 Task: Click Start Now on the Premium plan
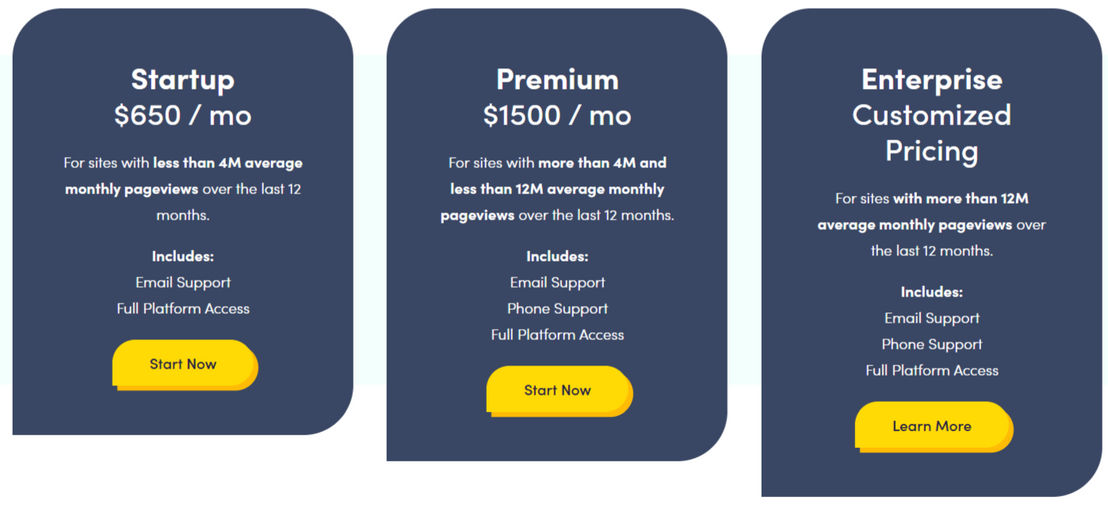point(559,391)
